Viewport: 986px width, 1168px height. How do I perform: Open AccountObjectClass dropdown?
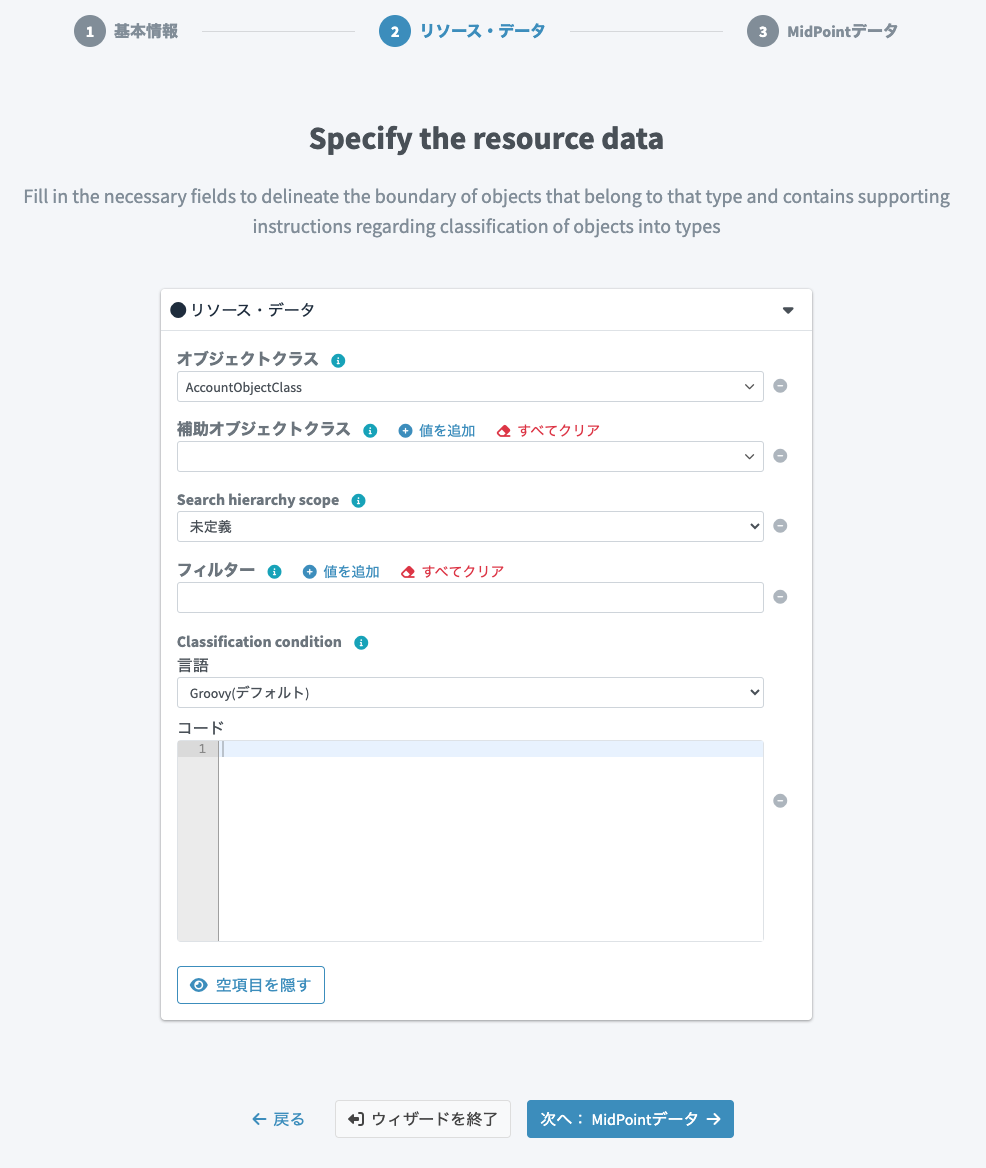coord(470,387)
